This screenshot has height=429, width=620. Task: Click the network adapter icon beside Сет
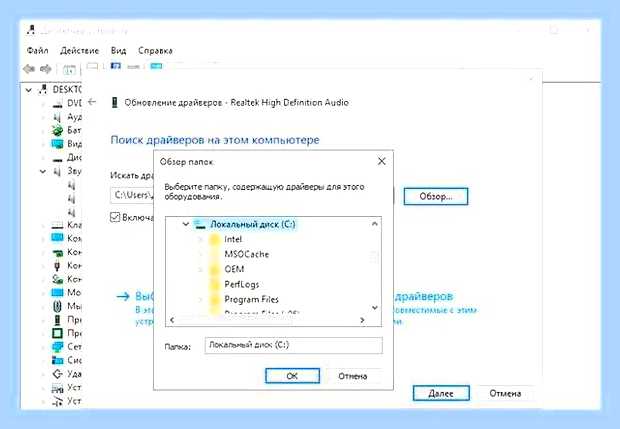coord(57,347)
